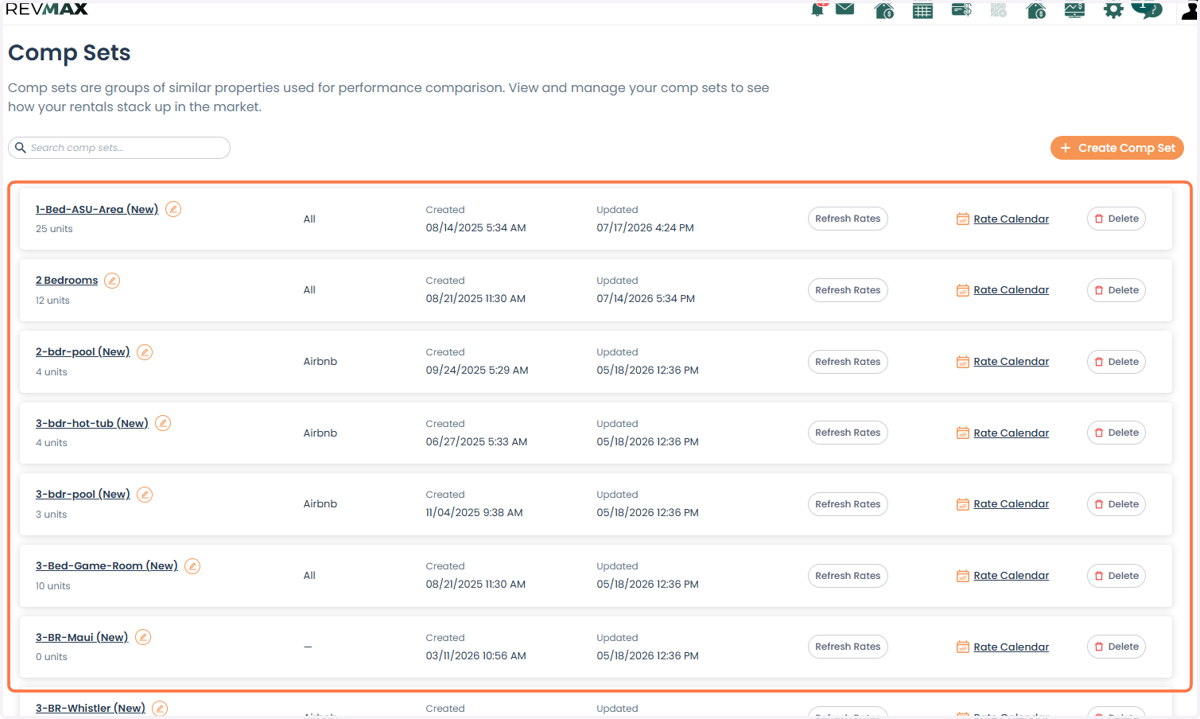Click the greyed-out map icon in header

point(998,11)
